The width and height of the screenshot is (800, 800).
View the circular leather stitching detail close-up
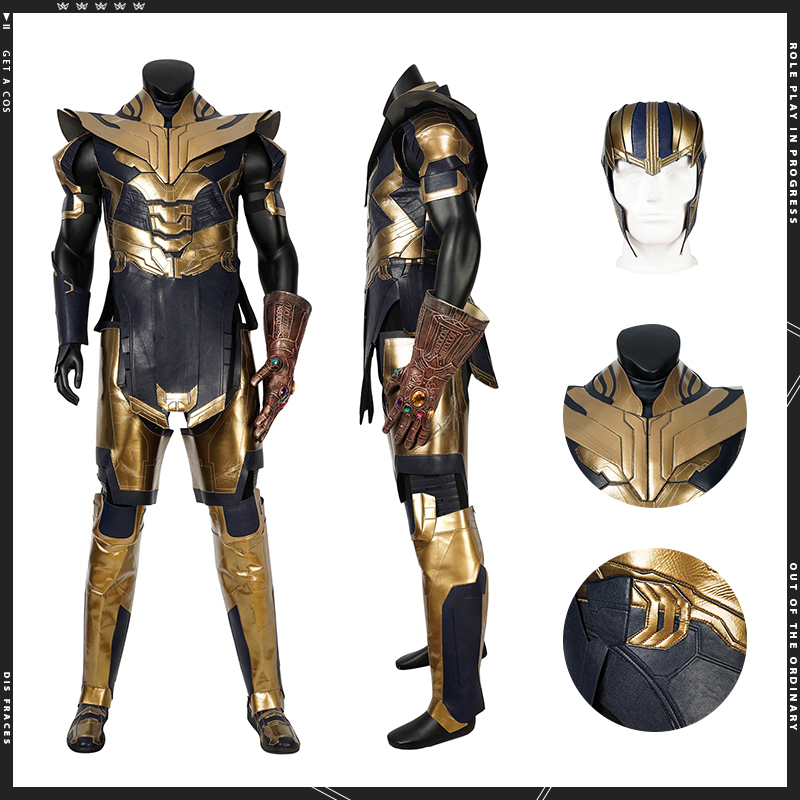click(x=655, y=640)
